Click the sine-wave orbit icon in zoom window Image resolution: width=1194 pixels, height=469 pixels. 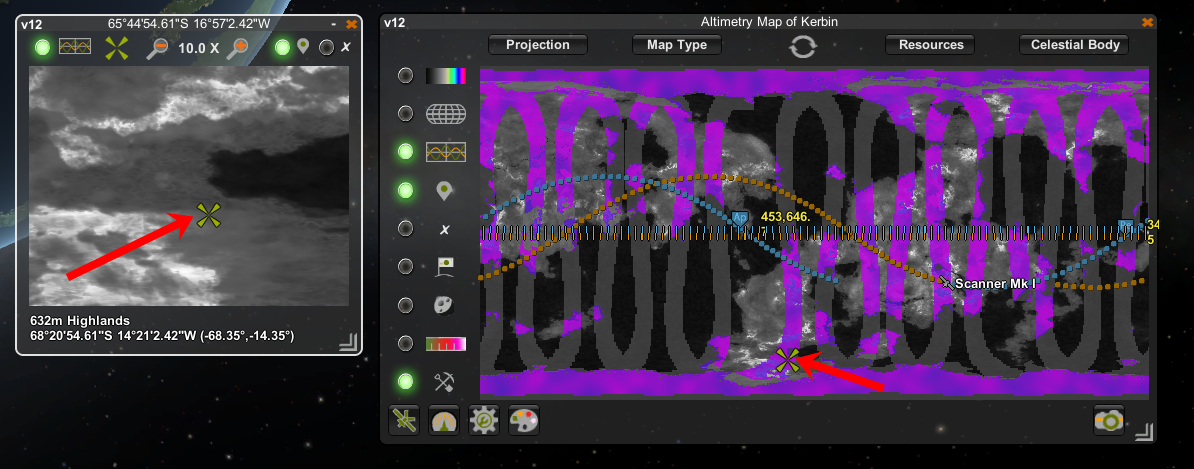(75, 47)
